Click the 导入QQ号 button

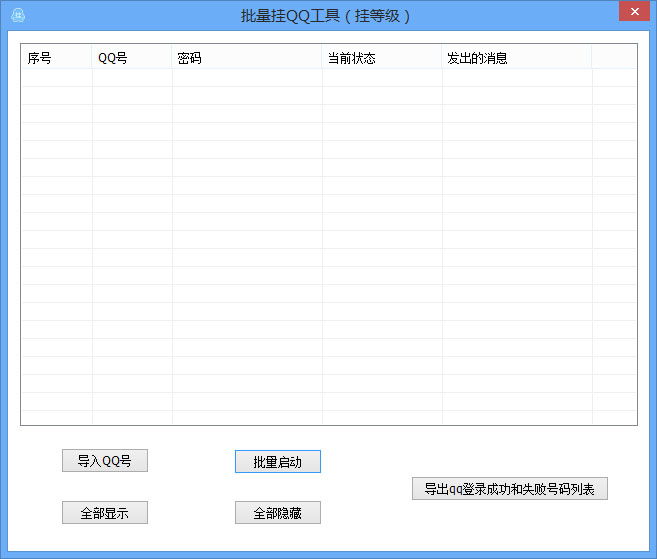point(105,461)
